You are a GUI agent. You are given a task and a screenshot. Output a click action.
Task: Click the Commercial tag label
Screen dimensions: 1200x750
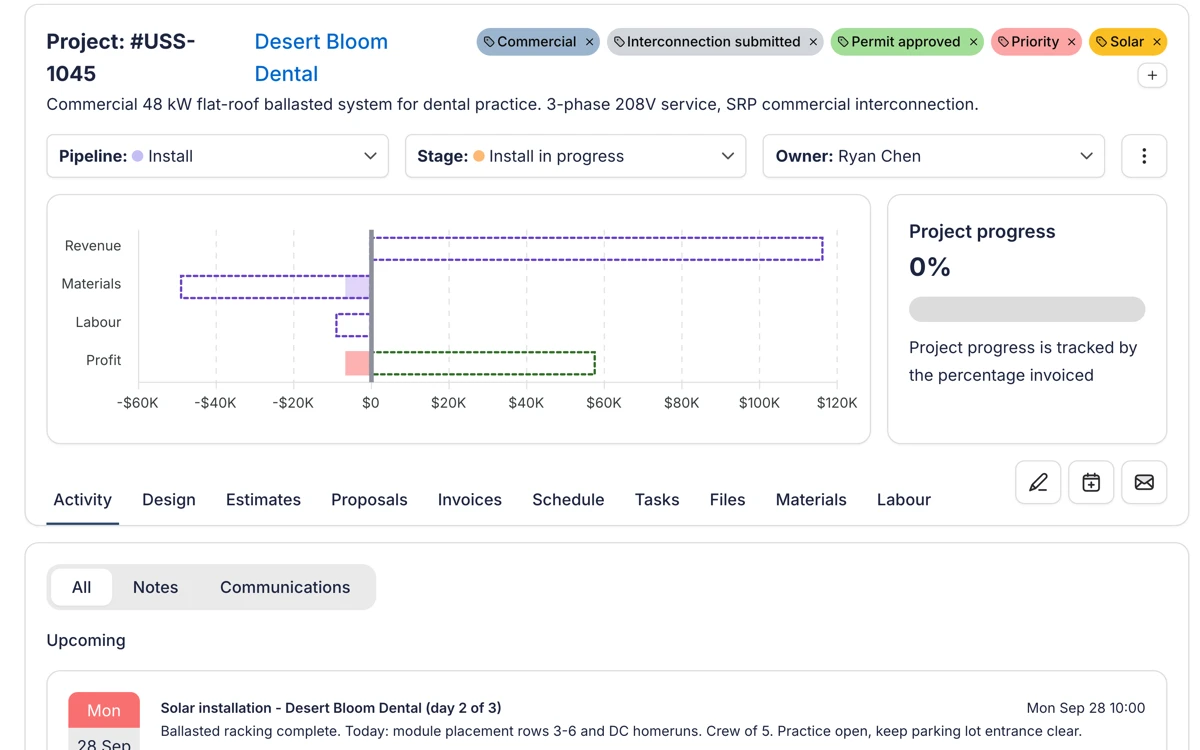[x=536, y=42]
